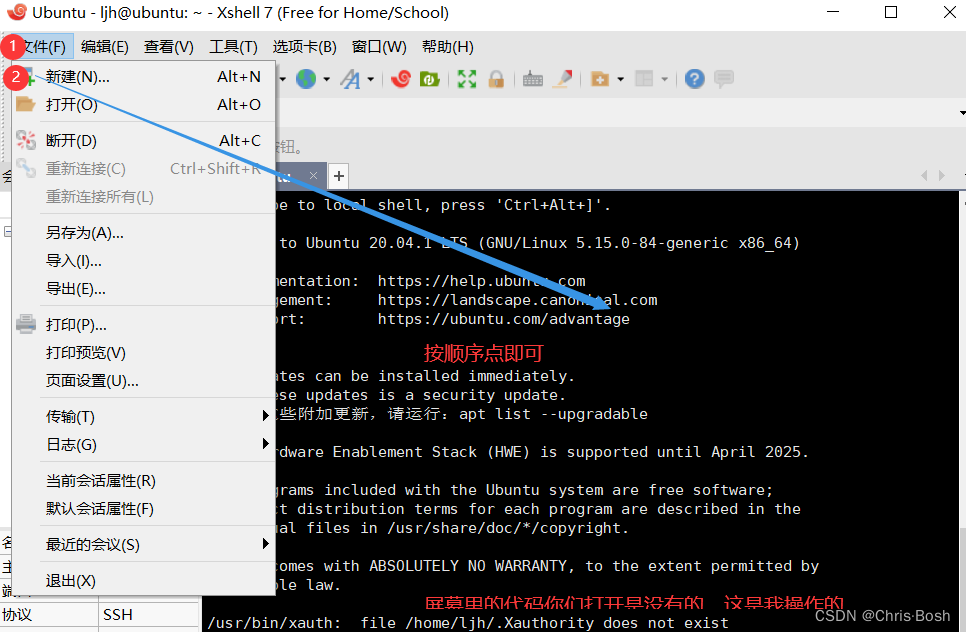Viewport: 966px width, 632px height.
Task: Click the SSH protocol value cell
Action: coord(150,615)
